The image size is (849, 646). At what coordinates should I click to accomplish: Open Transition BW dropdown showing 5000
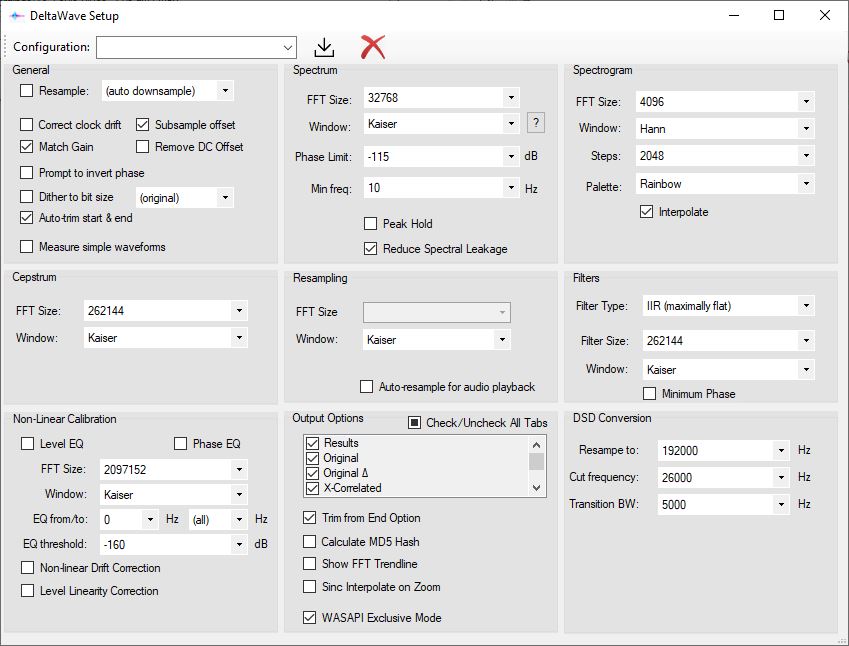(x=723, y=505)
